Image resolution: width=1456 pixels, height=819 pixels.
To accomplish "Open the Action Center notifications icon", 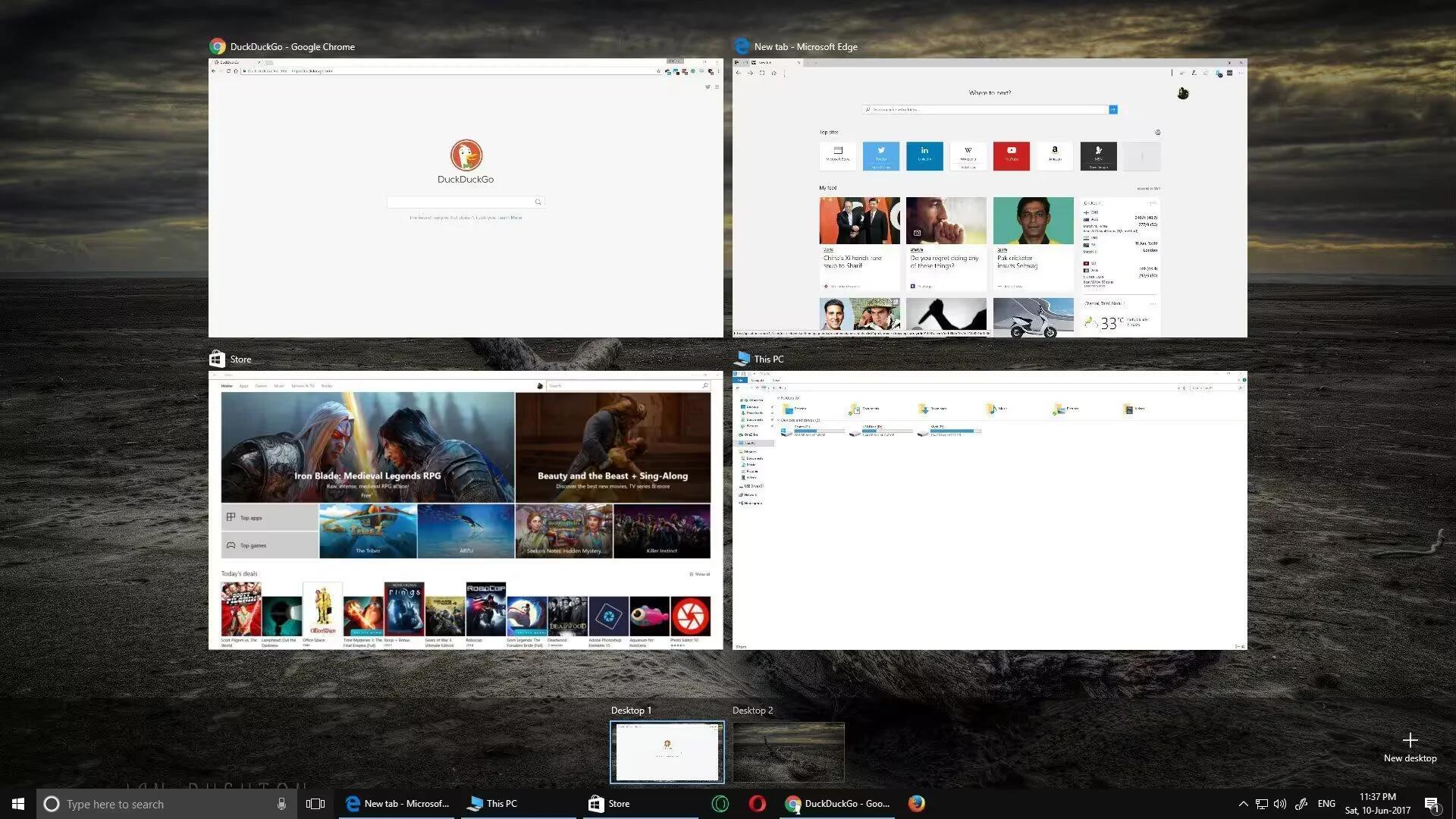I will click(x=1432, y=804).
